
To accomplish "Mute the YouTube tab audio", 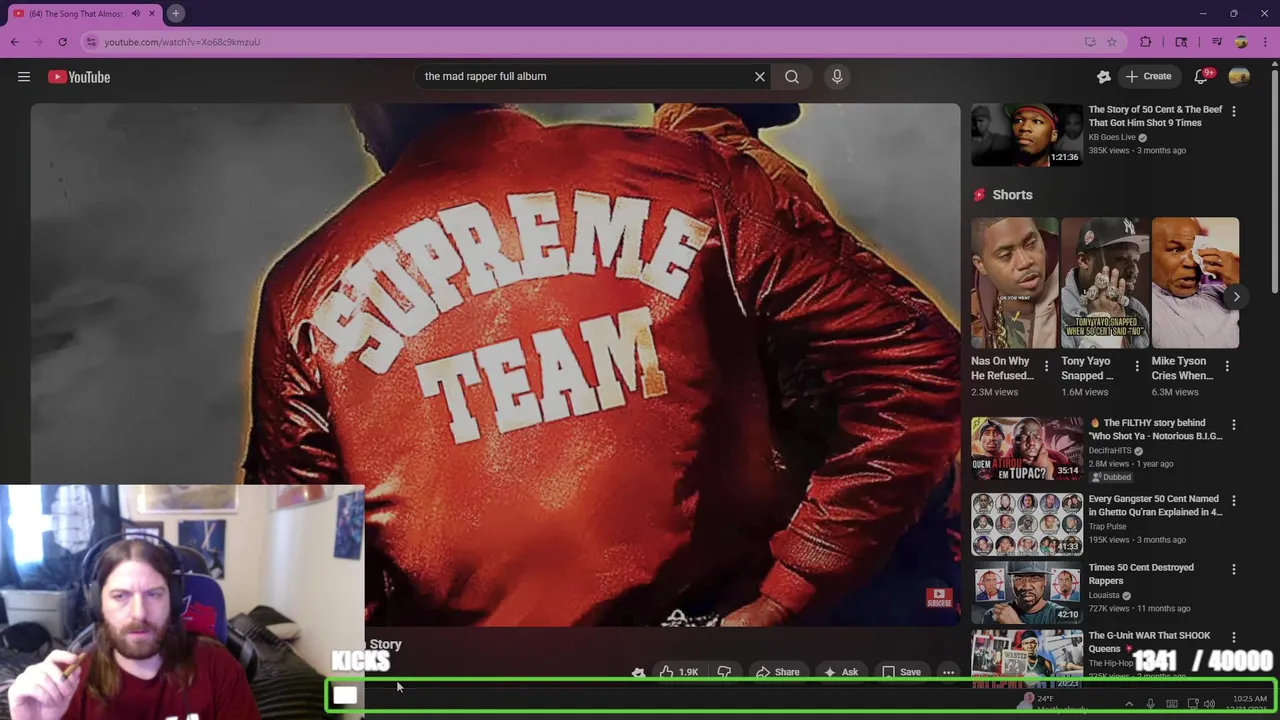I will pyautogui.click(x=136, y=13).
